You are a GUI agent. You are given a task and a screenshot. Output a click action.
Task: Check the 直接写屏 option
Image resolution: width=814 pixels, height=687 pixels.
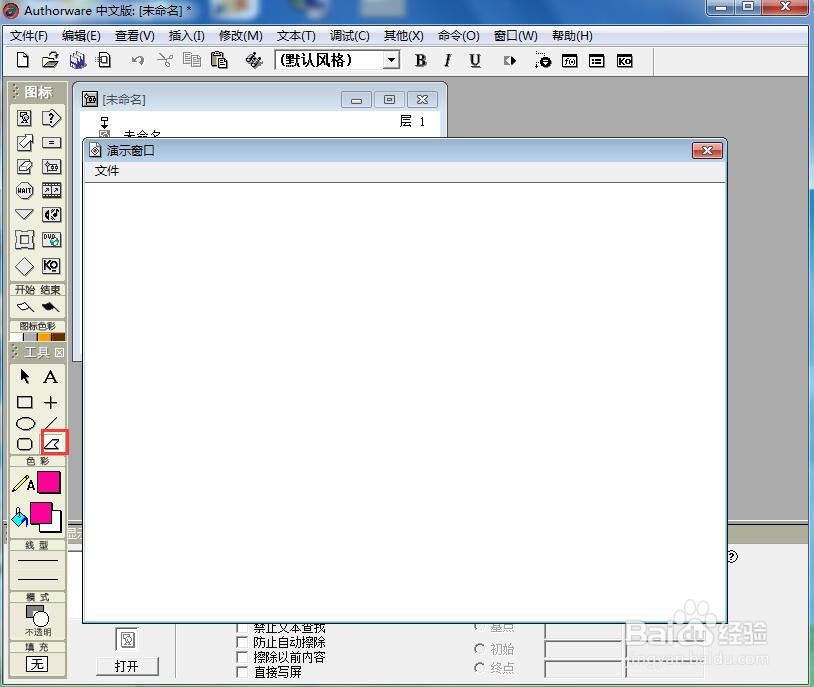pyautogui.click(x=240, y=672)
